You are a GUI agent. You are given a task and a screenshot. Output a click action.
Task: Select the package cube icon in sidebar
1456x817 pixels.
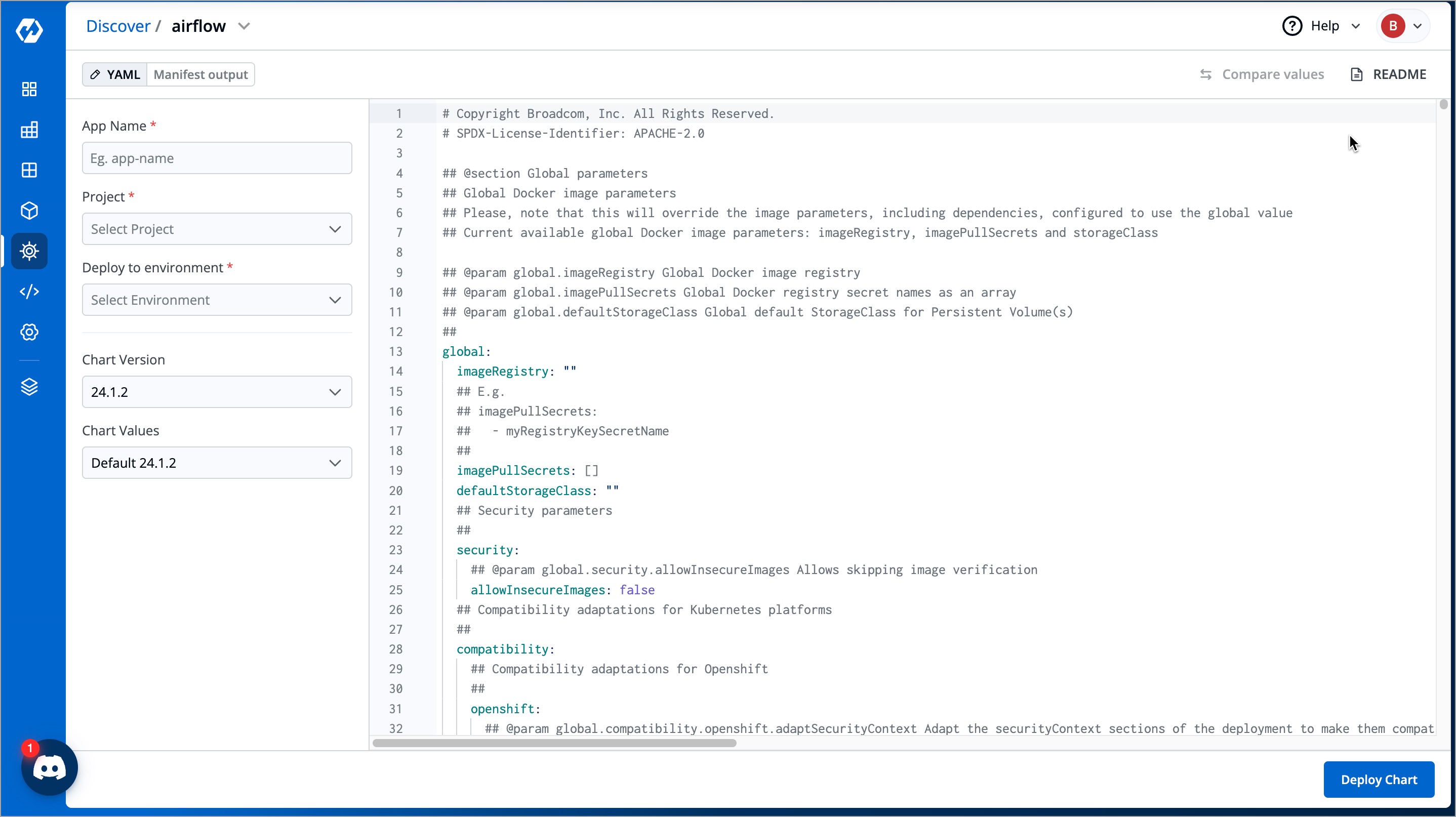click(x=29, y=210)
